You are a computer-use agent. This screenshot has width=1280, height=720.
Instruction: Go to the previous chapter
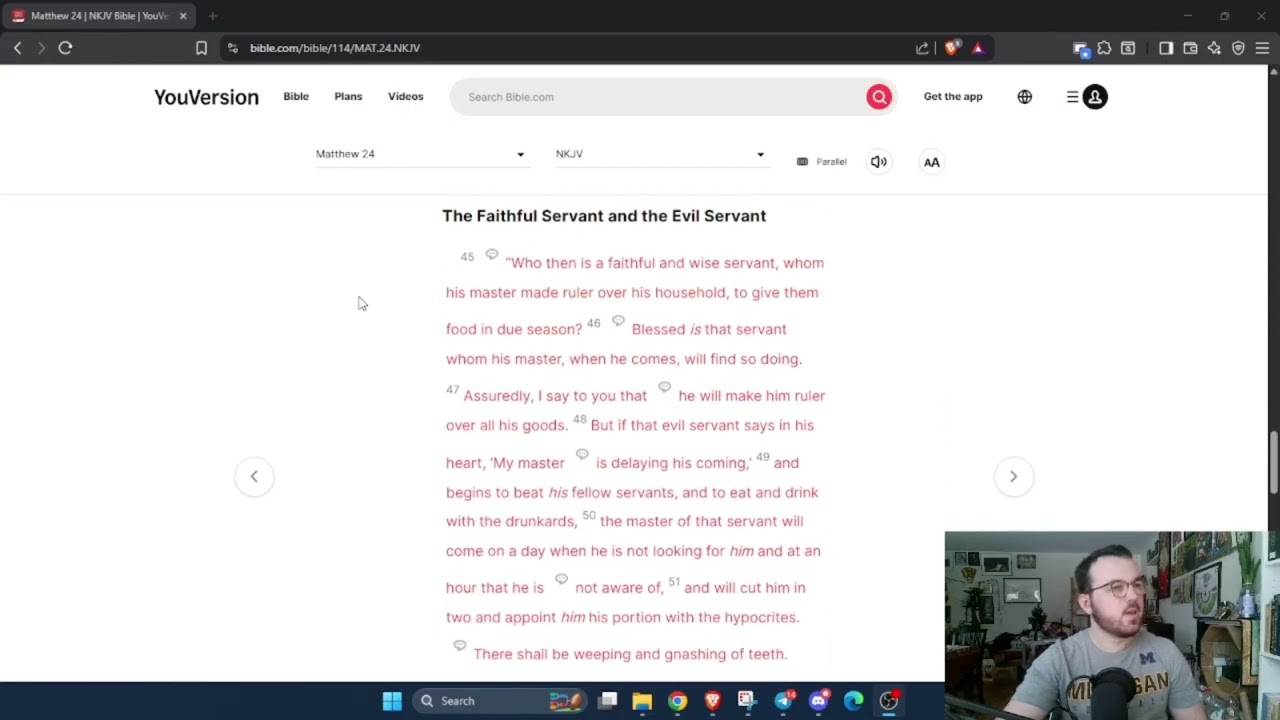click(x=254, y=477)
